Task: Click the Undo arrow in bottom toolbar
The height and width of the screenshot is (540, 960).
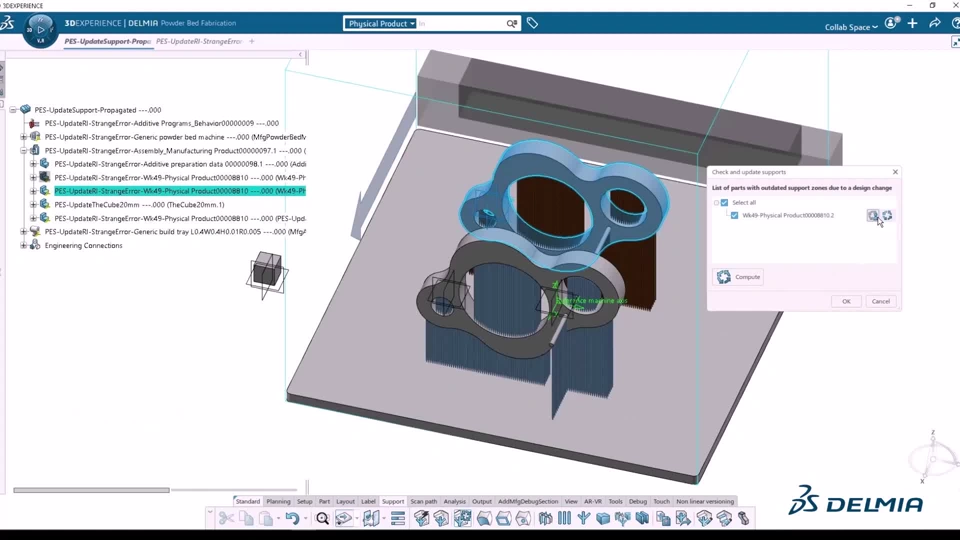Action: (x=292, y=519)
